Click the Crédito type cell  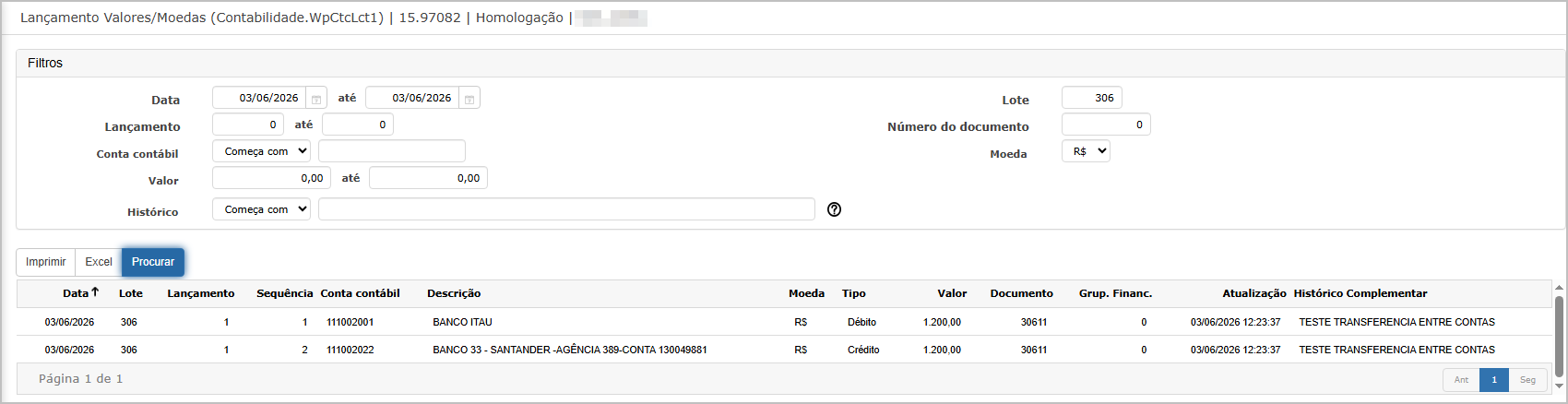click(x=863, y=350)
